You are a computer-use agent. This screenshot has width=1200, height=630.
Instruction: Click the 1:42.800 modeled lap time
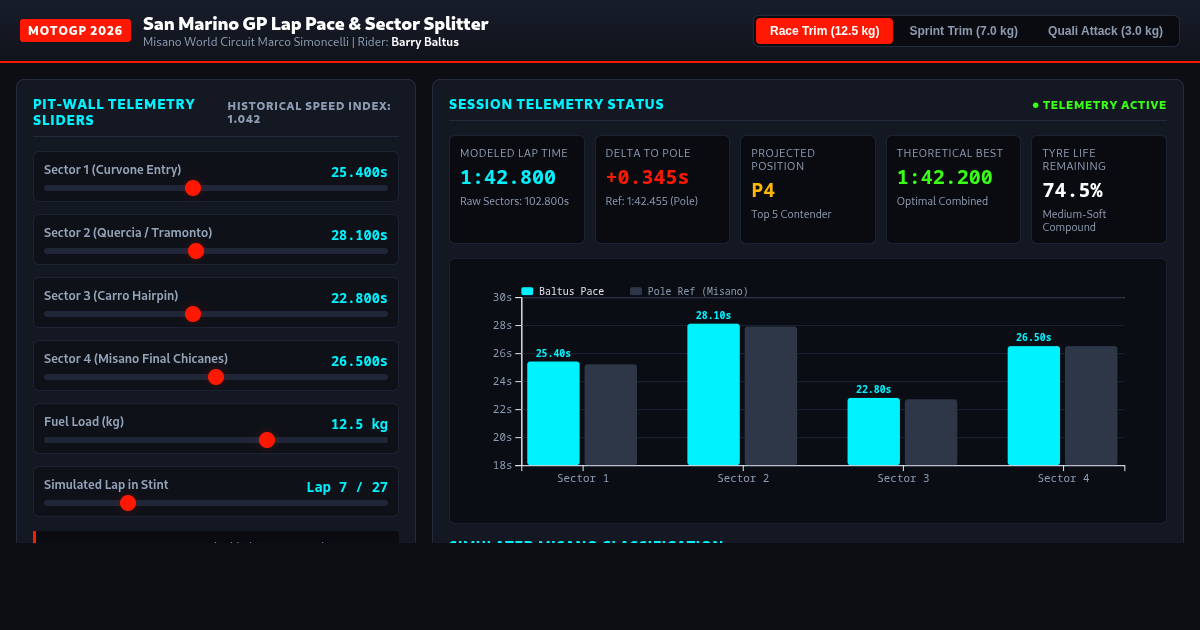point(508,178)
